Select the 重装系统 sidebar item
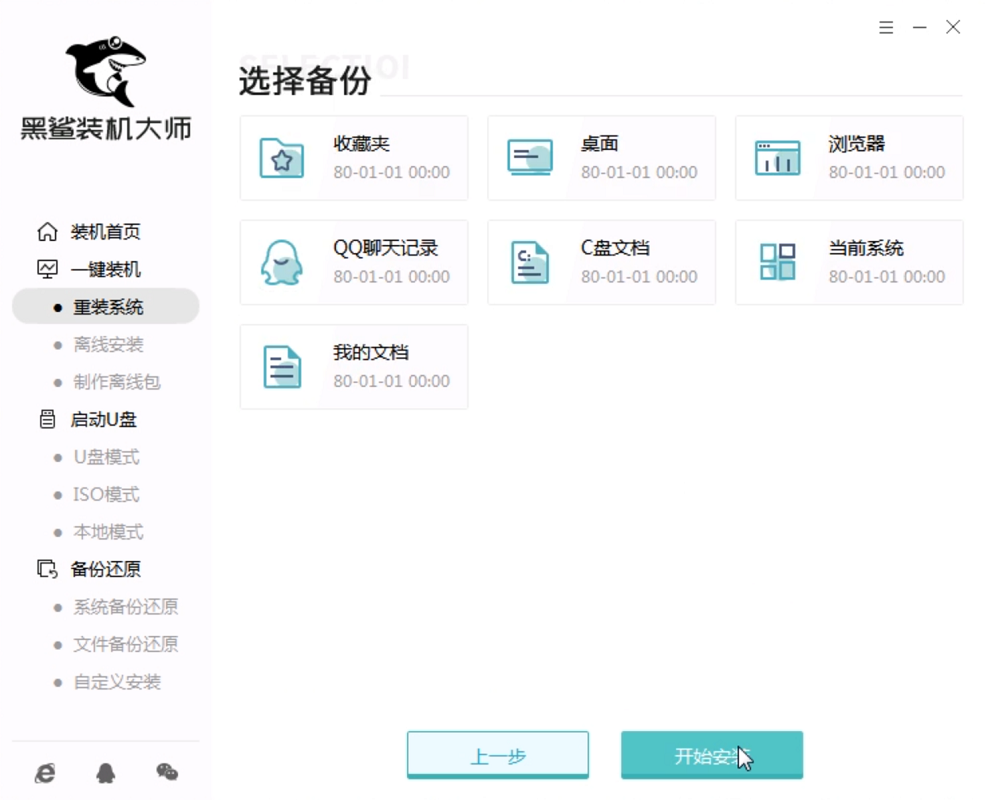This screenshot has height=800, width=986. (106, 306)
